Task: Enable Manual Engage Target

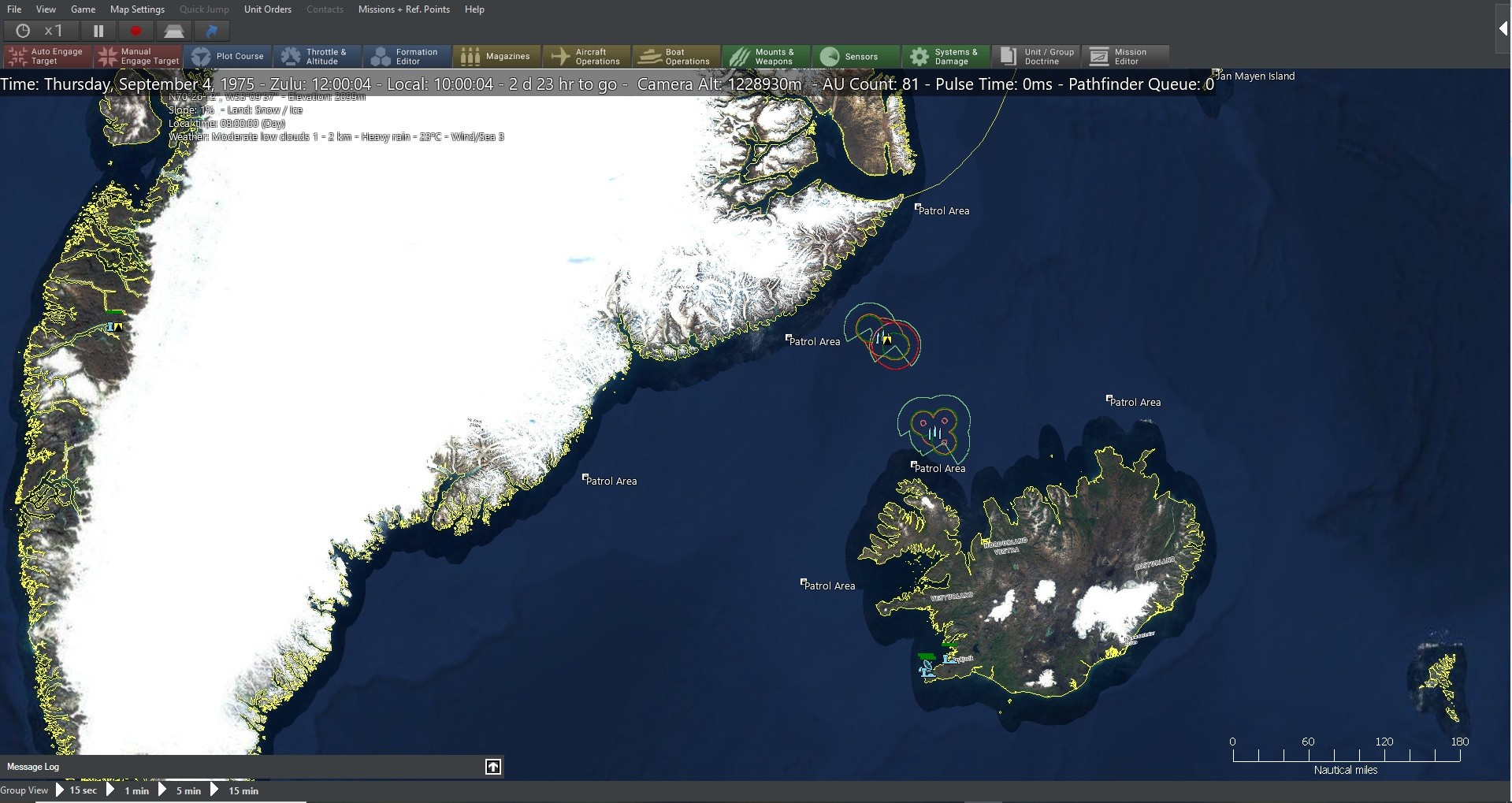Action: [x=138, y=56]
